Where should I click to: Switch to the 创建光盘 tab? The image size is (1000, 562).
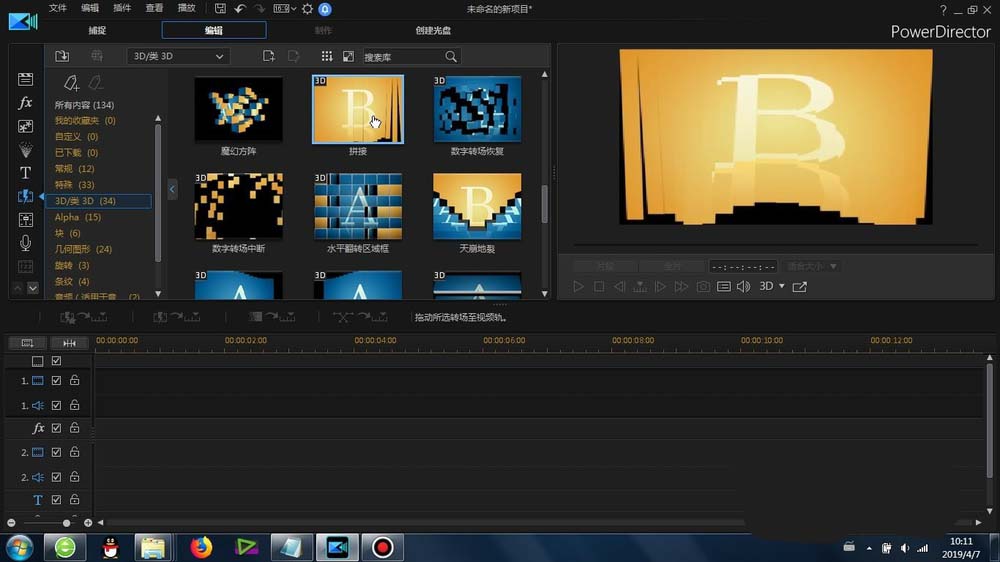(433, 31)
